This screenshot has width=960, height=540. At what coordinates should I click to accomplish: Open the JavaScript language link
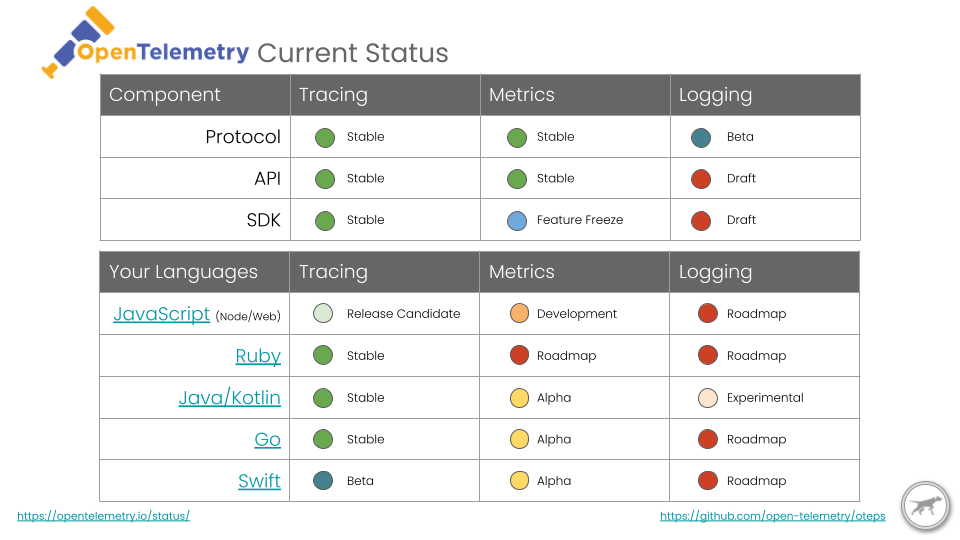click(x=162, y=314)
